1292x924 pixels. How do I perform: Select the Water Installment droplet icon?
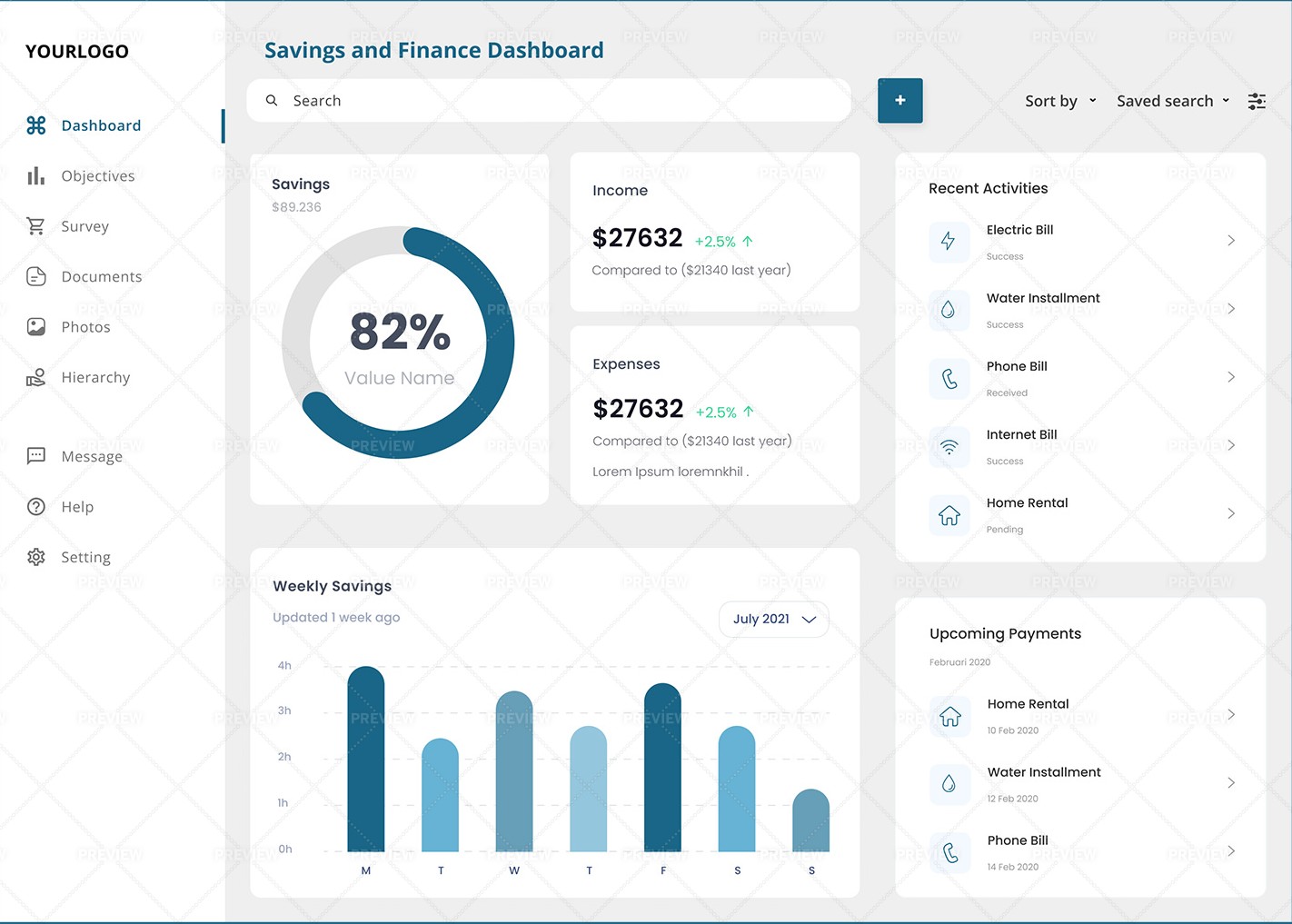point(949,310)
